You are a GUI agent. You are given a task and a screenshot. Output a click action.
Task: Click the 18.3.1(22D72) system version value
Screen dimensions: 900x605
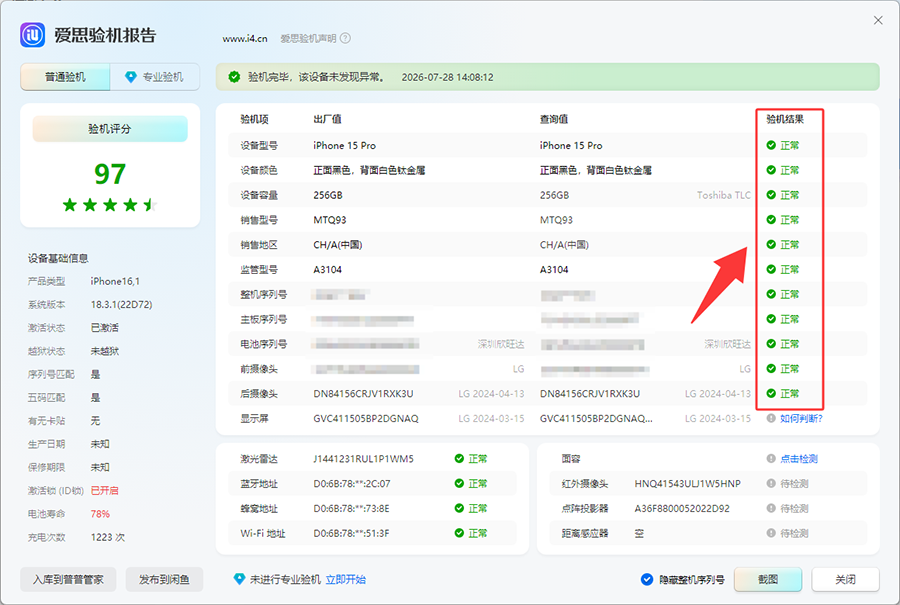122,304
